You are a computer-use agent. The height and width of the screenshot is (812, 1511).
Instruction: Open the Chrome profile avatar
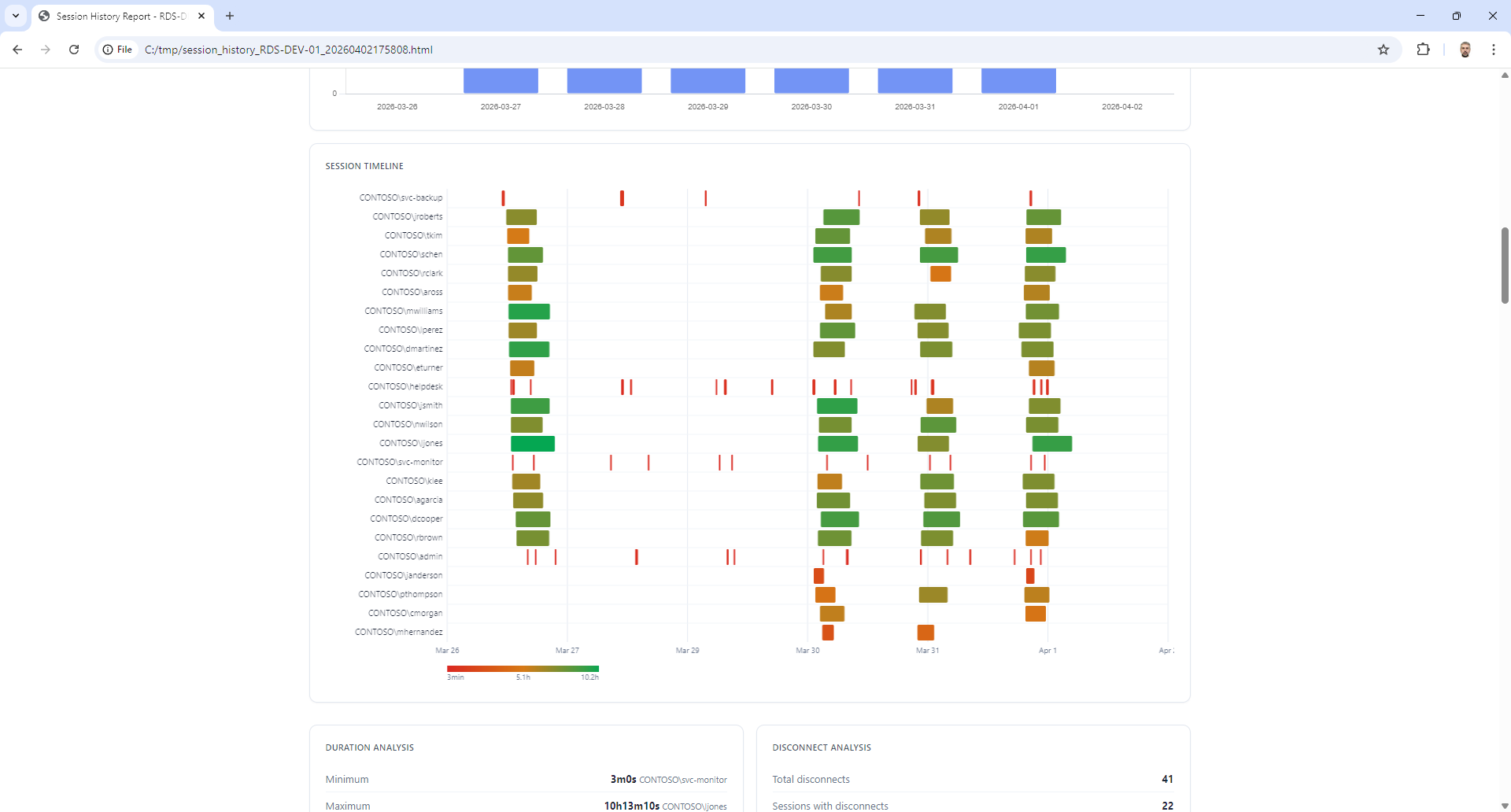point(1465,50)
